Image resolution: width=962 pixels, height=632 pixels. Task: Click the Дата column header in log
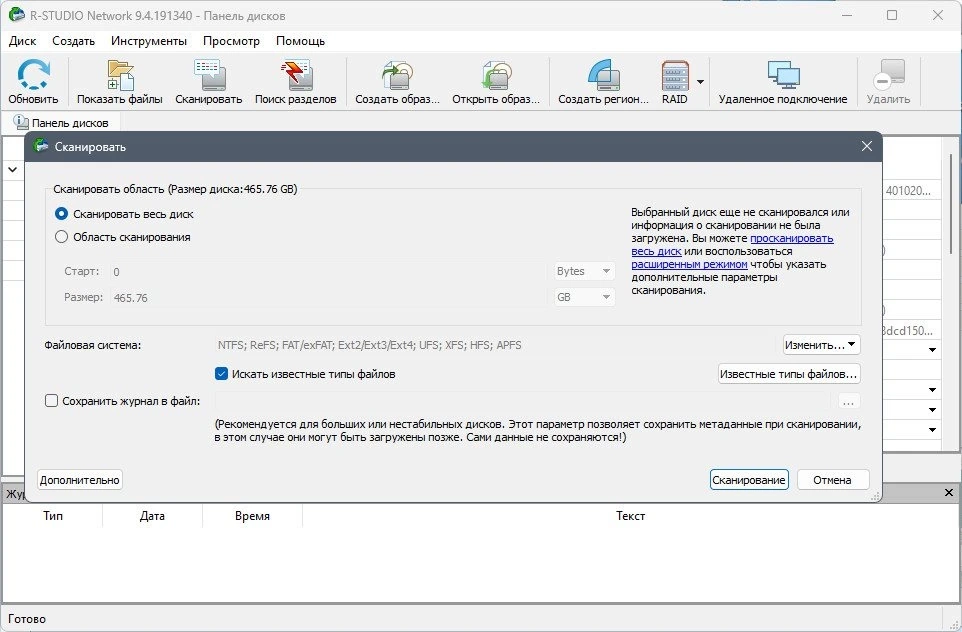[152, 516]
